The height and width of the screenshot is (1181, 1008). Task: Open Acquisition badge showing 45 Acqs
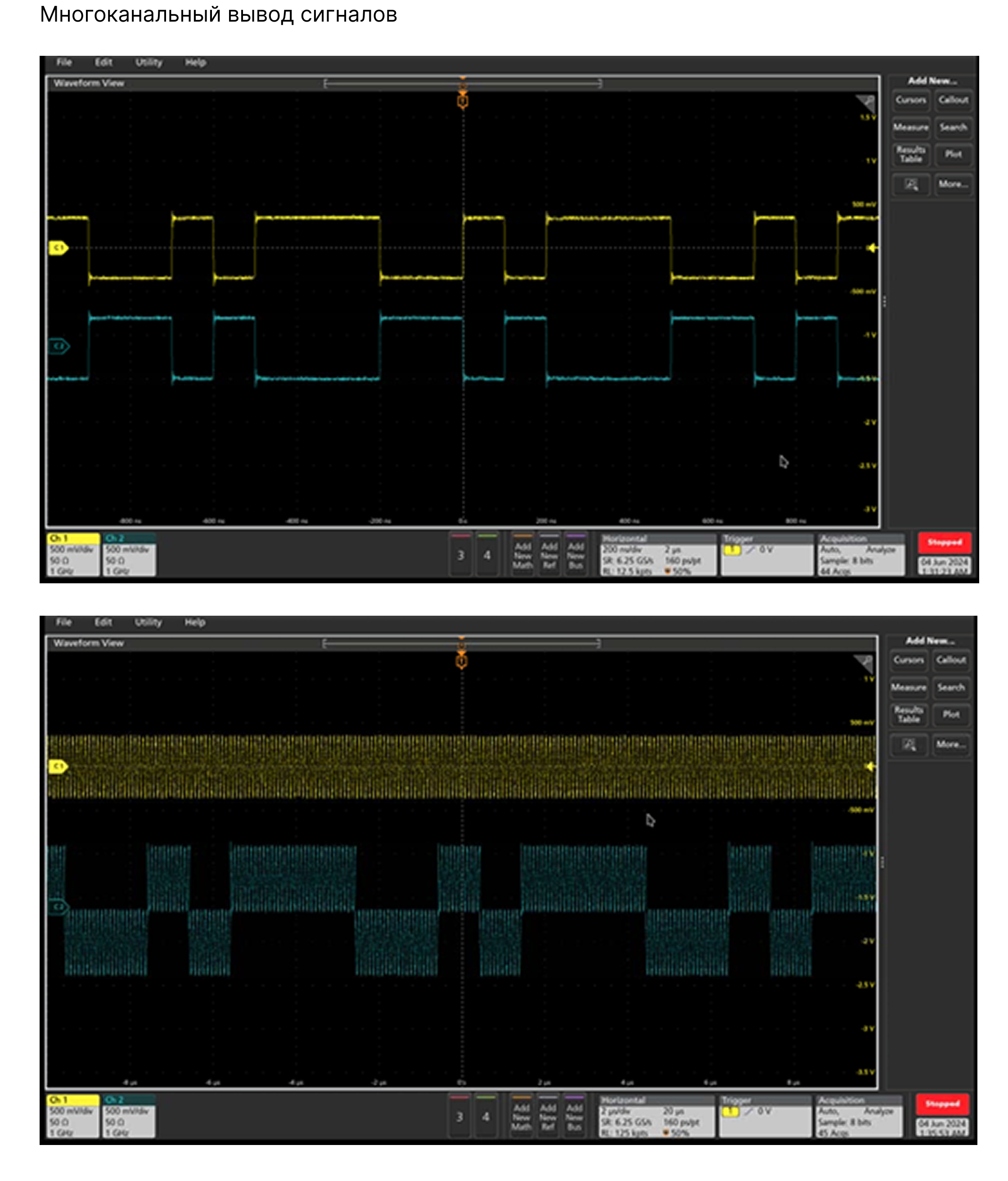859,1116
